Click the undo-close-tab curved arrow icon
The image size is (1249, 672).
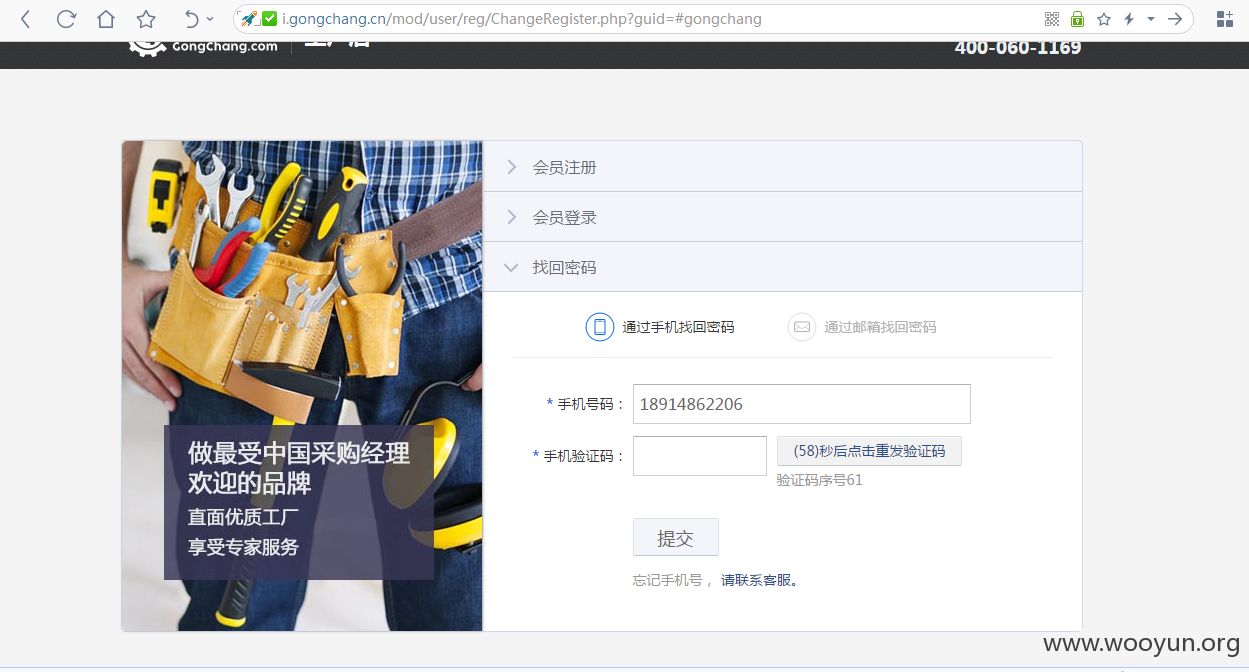[x=192, y=19]
